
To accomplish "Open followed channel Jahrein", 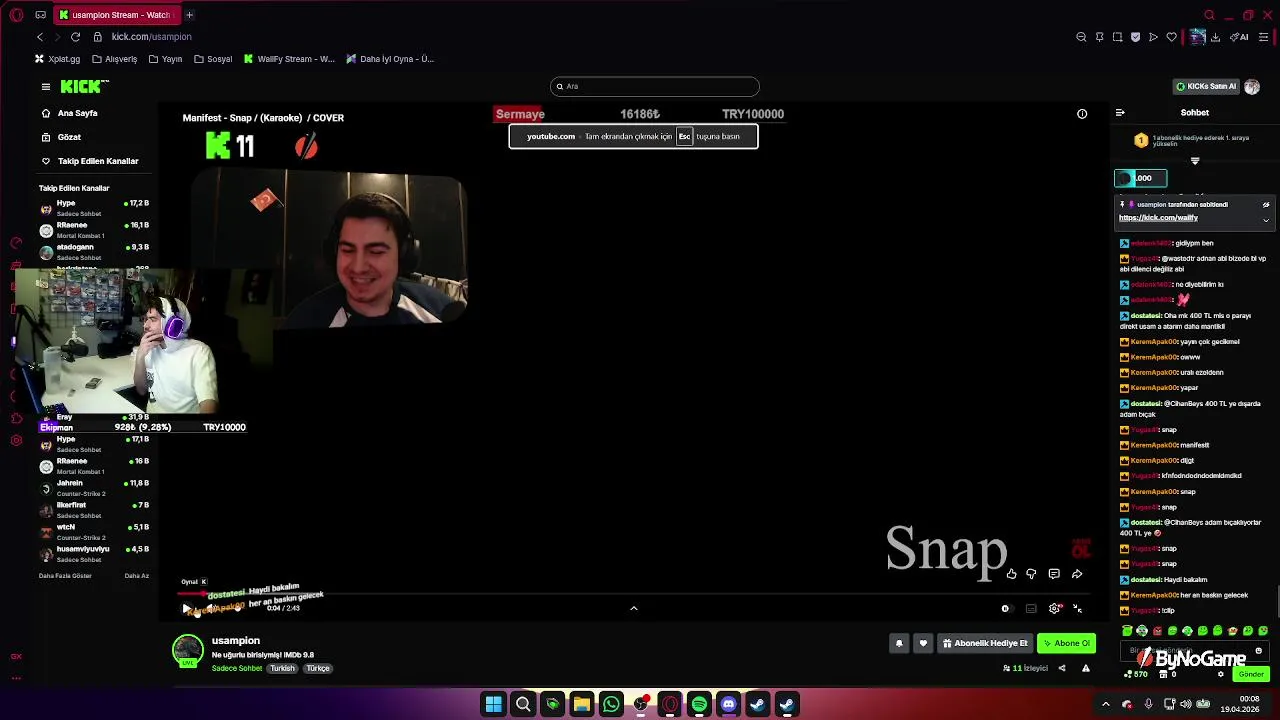I will pos(95,488).
